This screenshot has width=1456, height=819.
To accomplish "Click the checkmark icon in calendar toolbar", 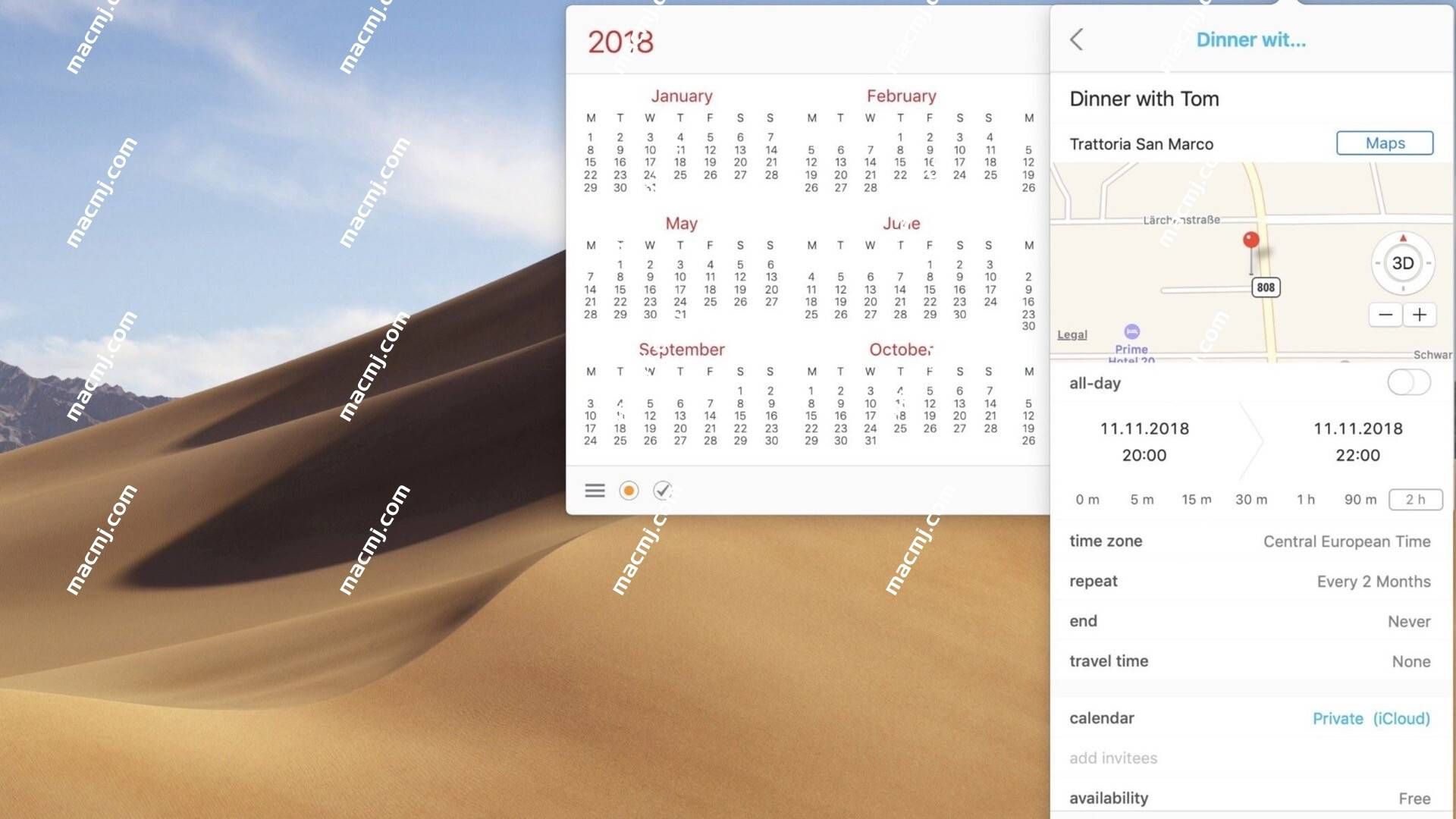I will pyautogui.click(x=662, y=490).
